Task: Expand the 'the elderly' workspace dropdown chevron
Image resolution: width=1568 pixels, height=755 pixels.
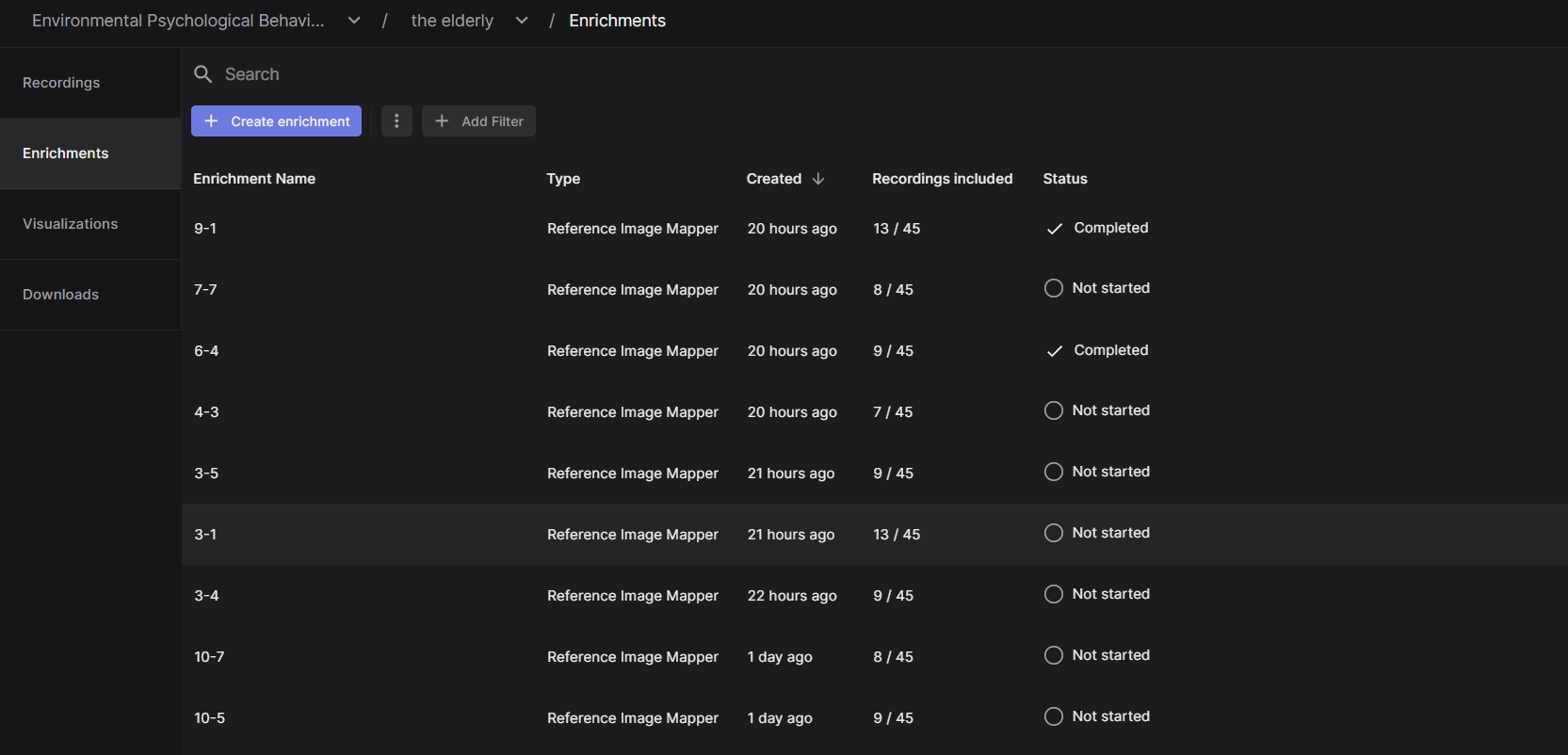Action: (522, 21)
